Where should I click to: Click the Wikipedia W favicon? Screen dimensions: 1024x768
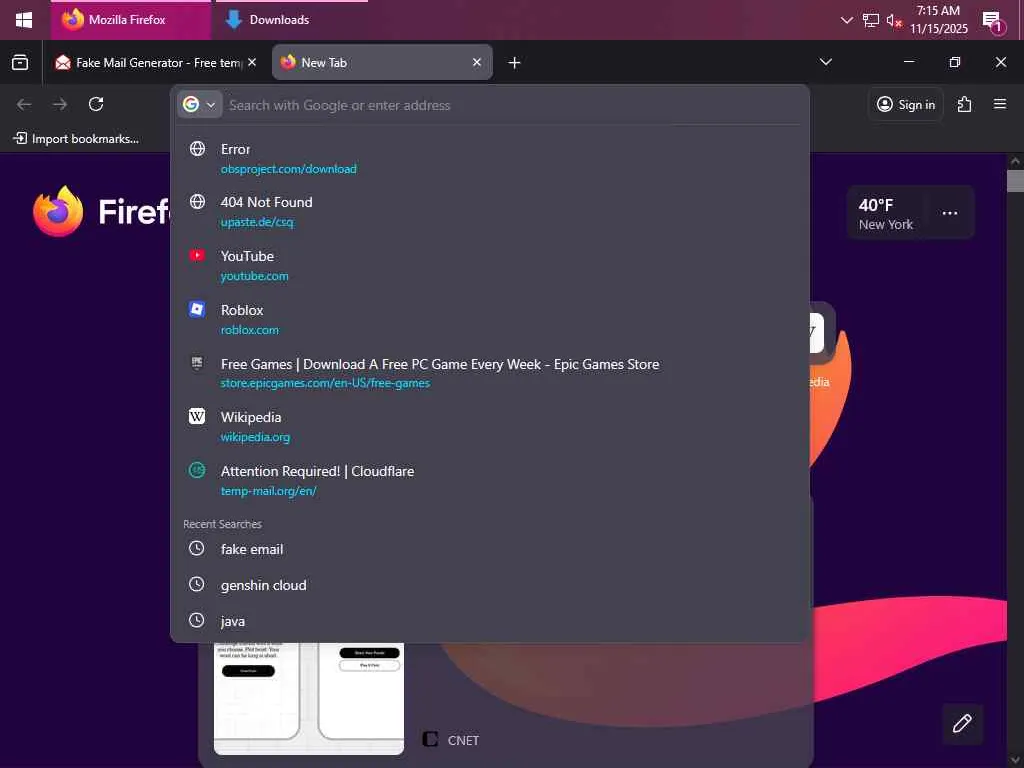click(x=197, y=416)
